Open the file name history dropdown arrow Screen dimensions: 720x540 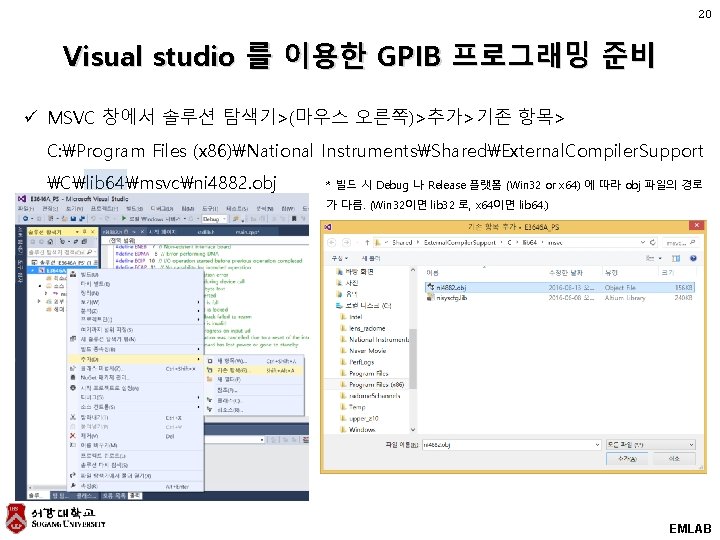click(597, 444)
